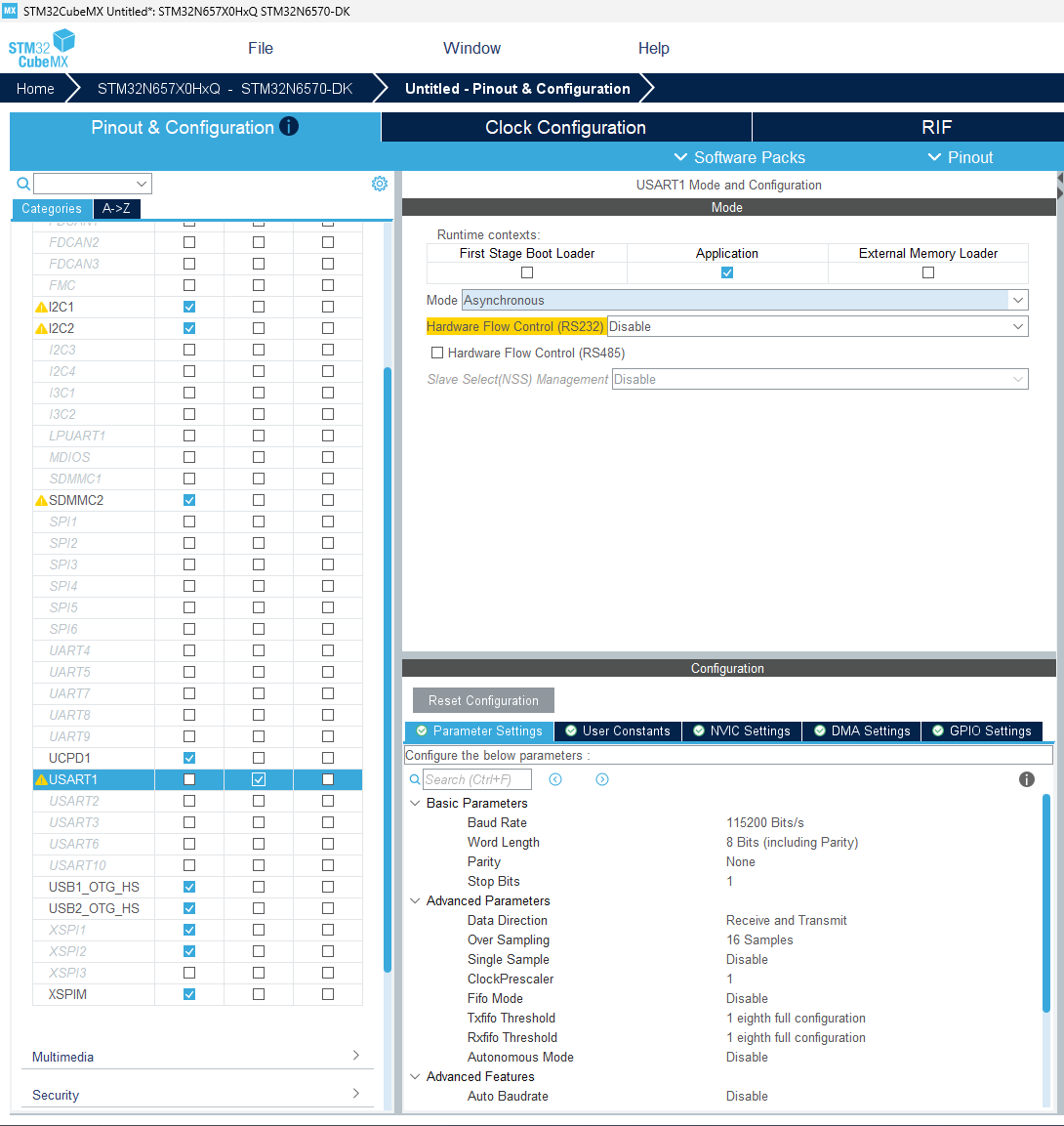1064x1126 pixels.
Task: Expand the Multimedia category
Action: click(197, 1057)
